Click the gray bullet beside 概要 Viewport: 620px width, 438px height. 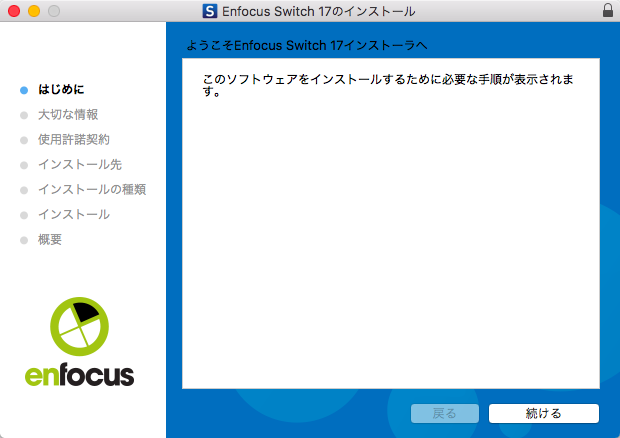24,240
